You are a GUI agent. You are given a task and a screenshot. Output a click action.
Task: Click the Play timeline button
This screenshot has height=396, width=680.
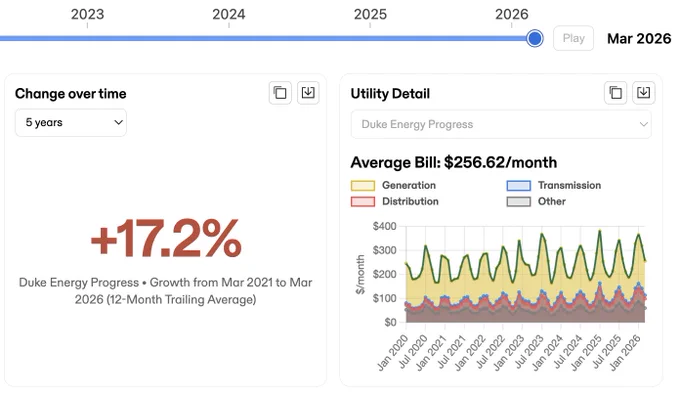(573, 39)
